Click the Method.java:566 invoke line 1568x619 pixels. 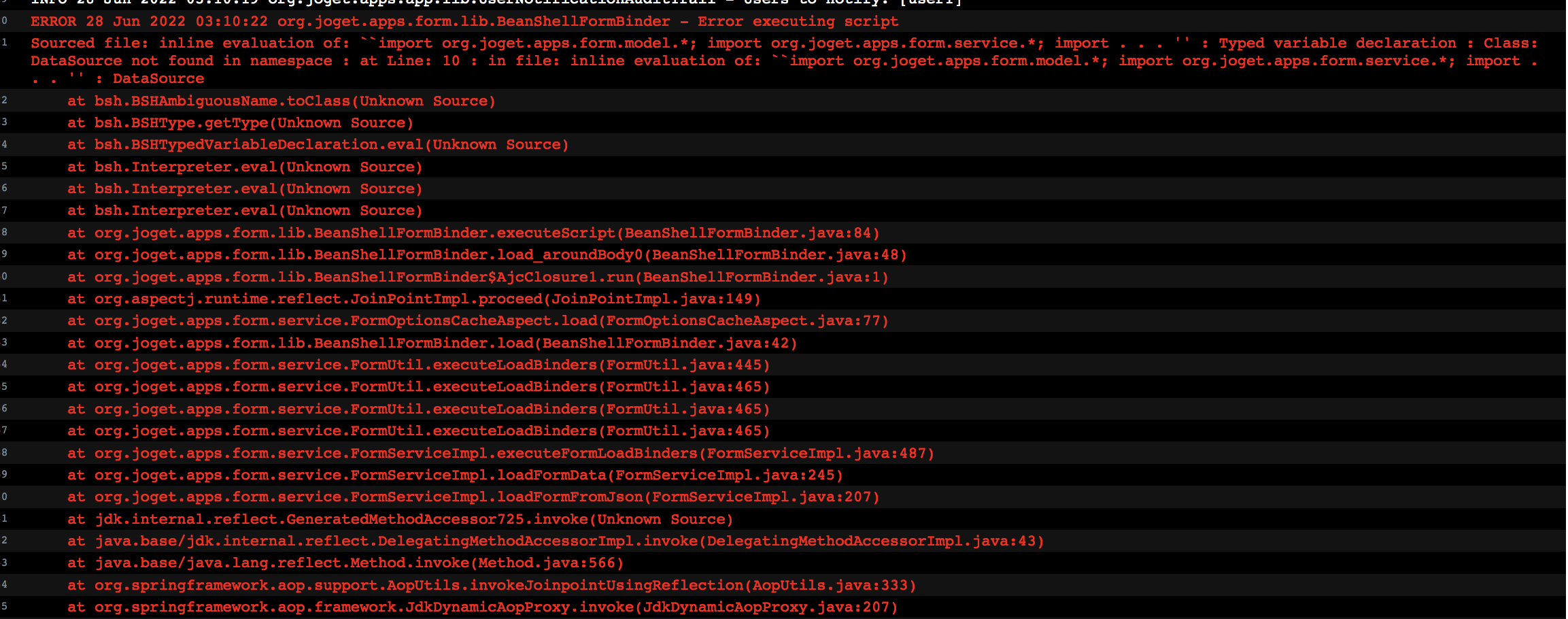(345, 563)
